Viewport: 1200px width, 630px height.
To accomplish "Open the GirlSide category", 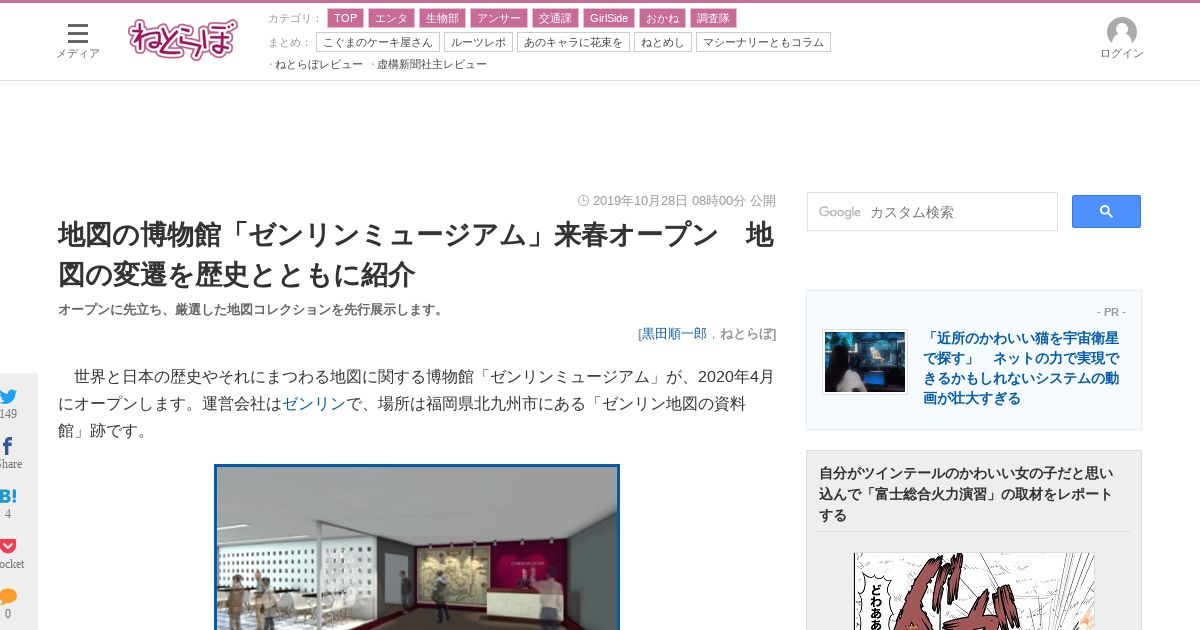I will tap(608, 18).
